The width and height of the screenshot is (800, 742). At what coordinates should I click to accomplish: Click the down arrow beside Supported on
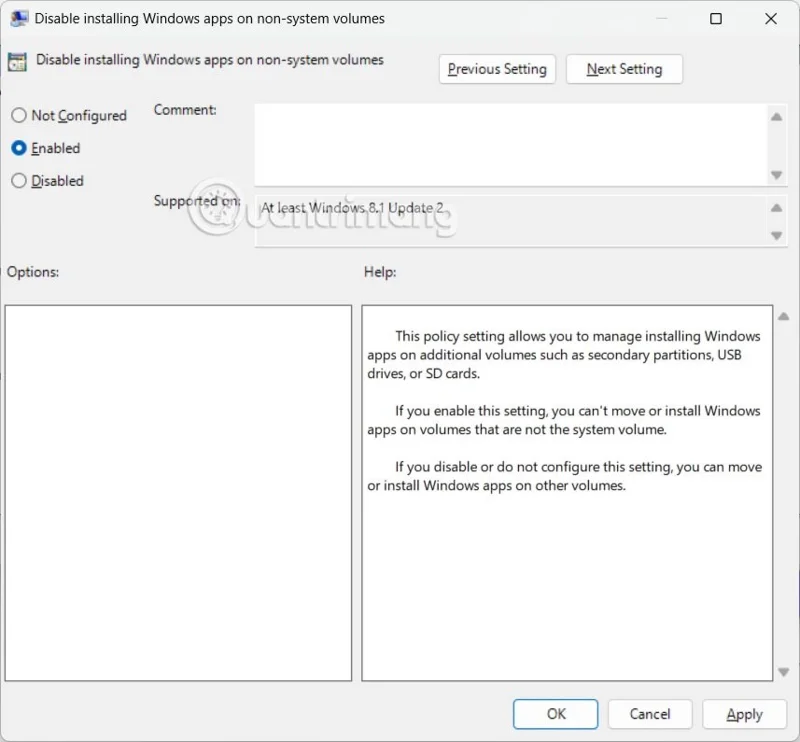[778, 237]
